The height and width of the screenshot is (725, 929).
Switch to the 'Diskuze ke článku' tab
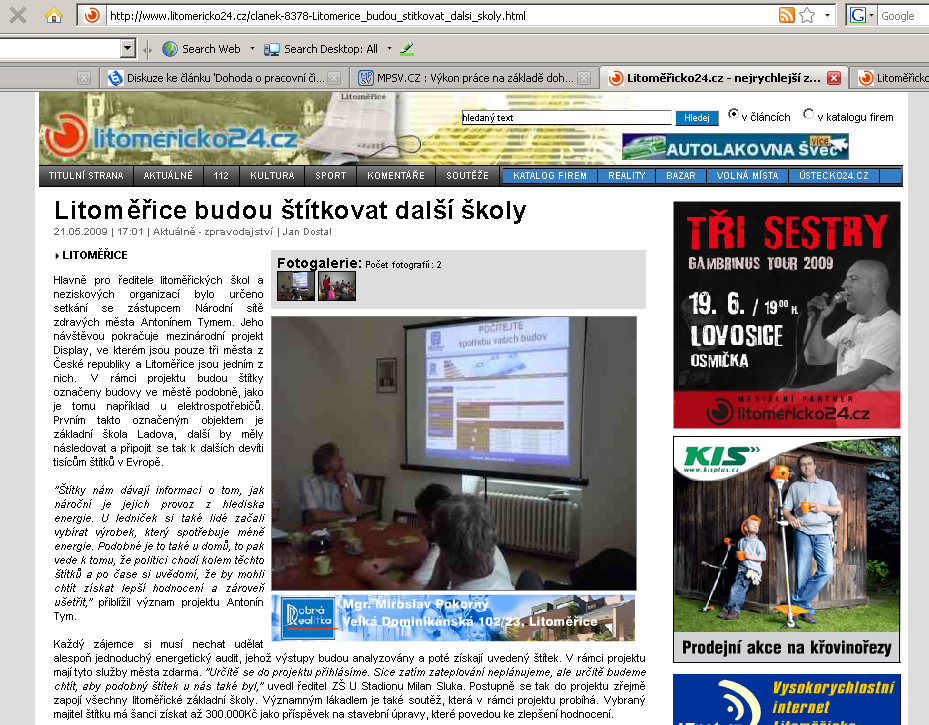click(224, 78)
